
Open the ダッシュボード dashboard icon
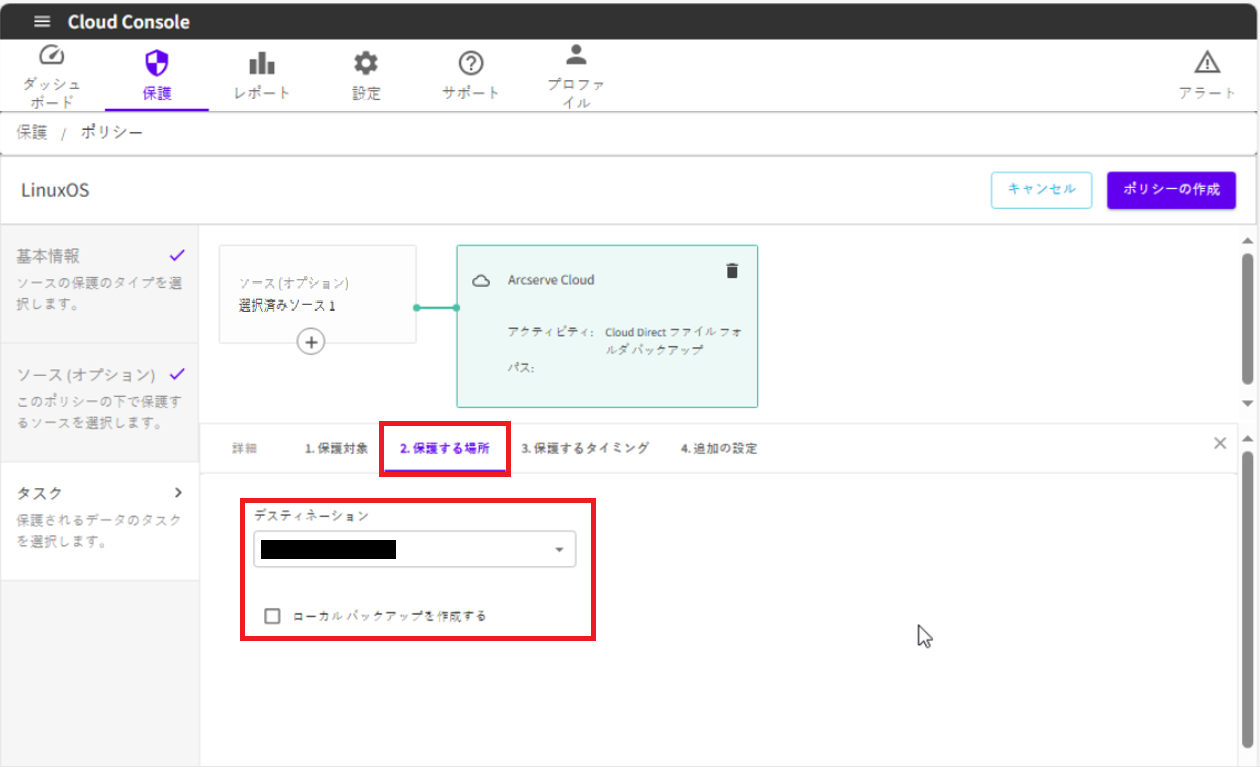tap(51, 57)
